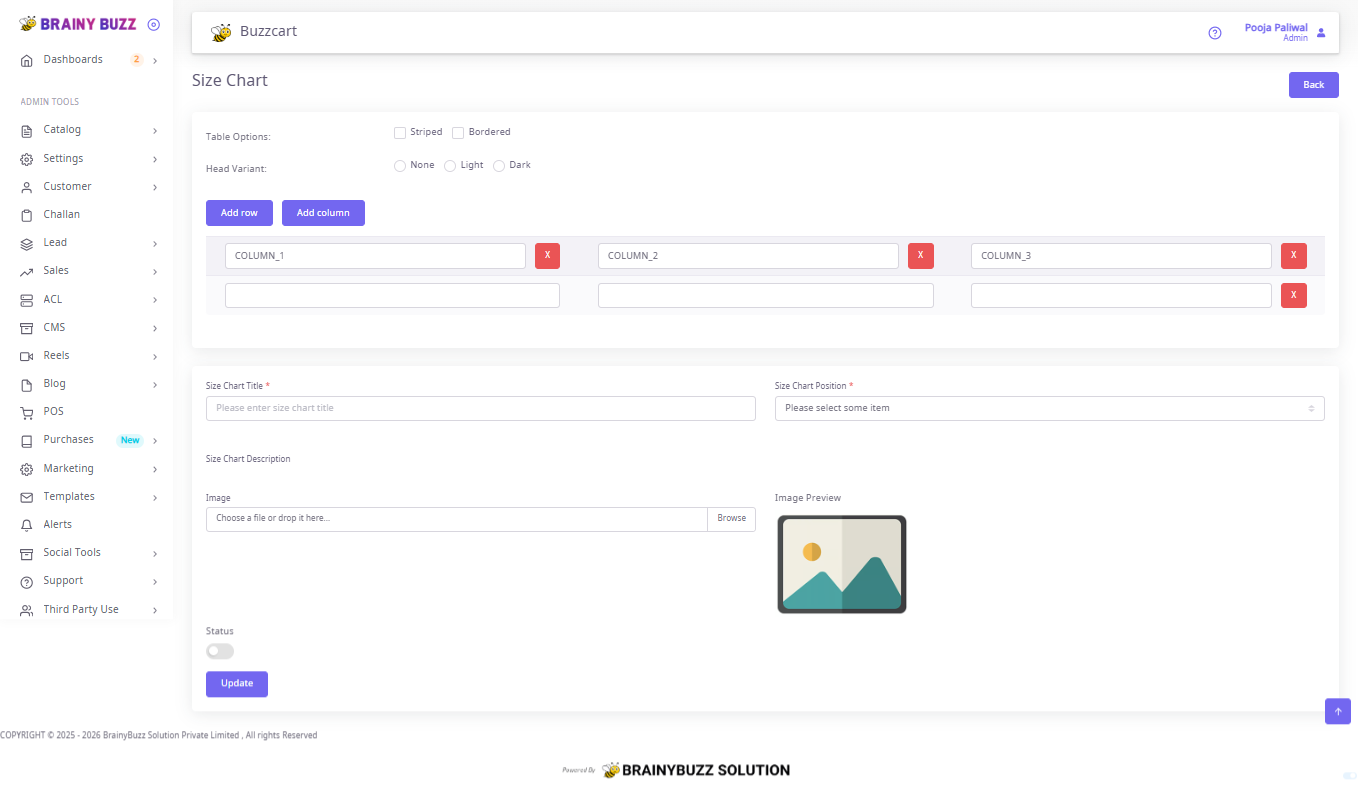This screenshot has height=787, width=1358.
Task: Toggle the Status switch on
Action: tap(219, 651)
